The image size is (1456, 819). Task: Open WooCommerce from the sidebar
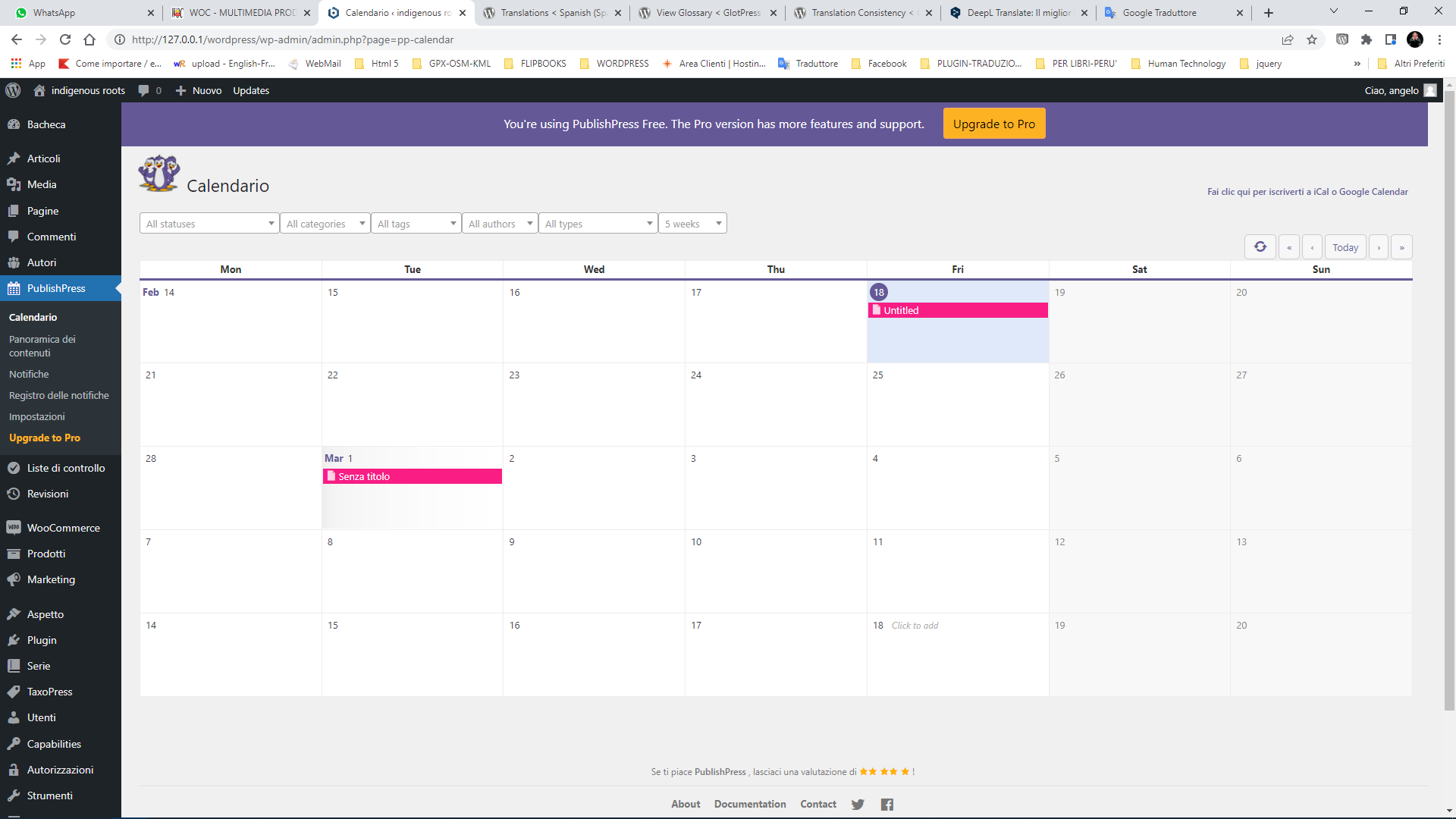click(x=63, y=527)
